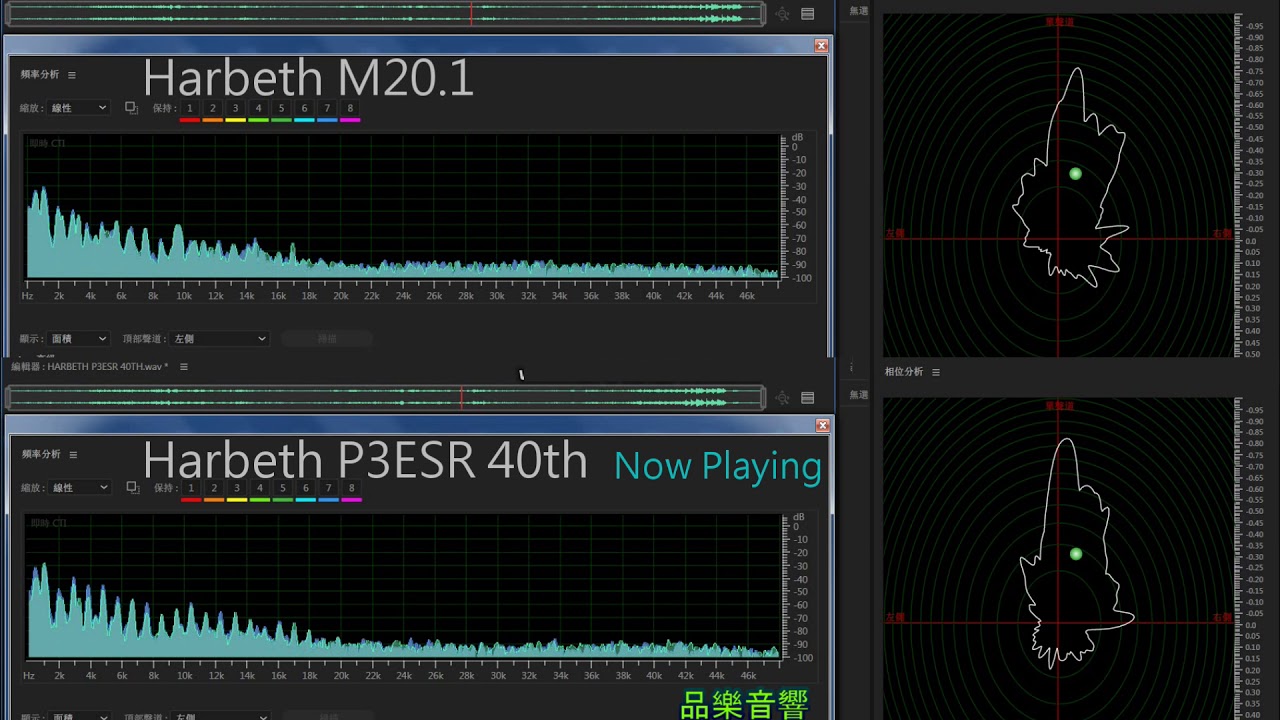Click hold button 5 in Harbeth M20.1 panel
The image size is (1280, 720).
(x=281, y=108)
